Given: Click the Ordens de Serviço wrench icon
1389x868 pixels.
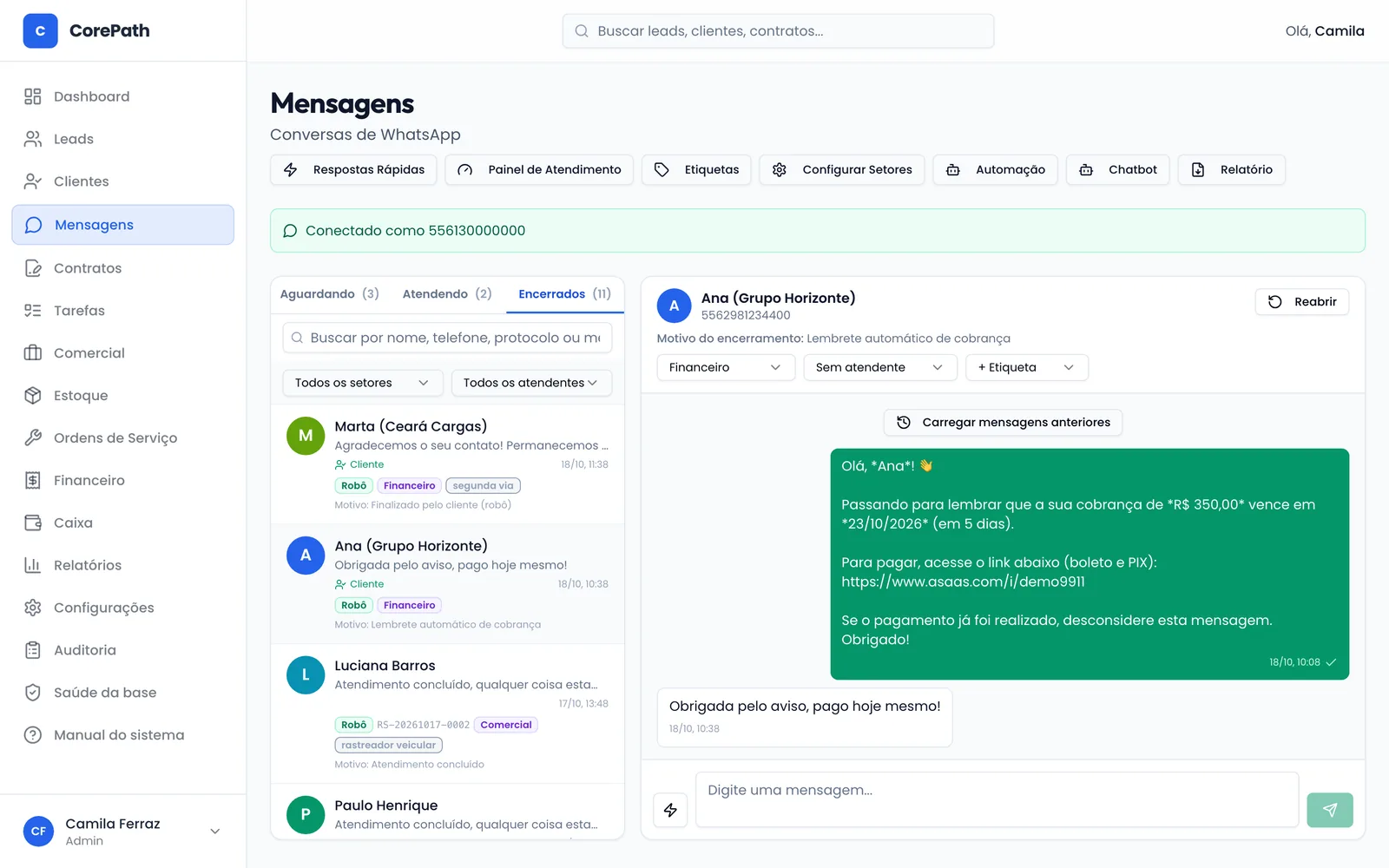Looking at the screenshot, I should pos(33,438).
